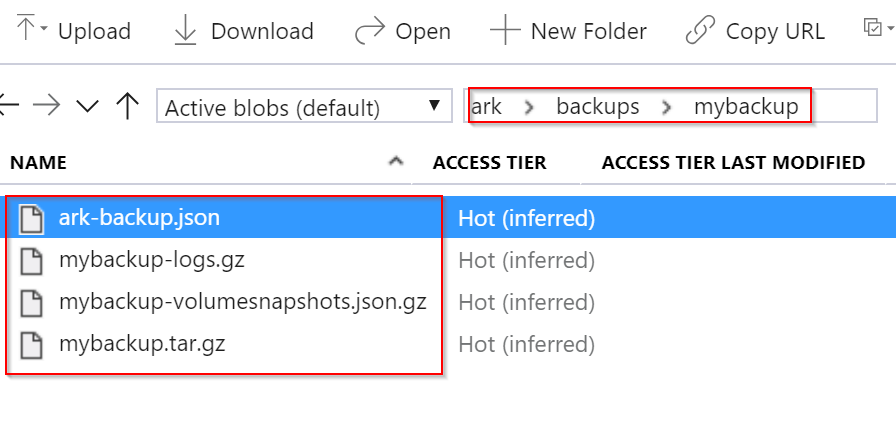Select the backups breadcrumb segment

598,106
